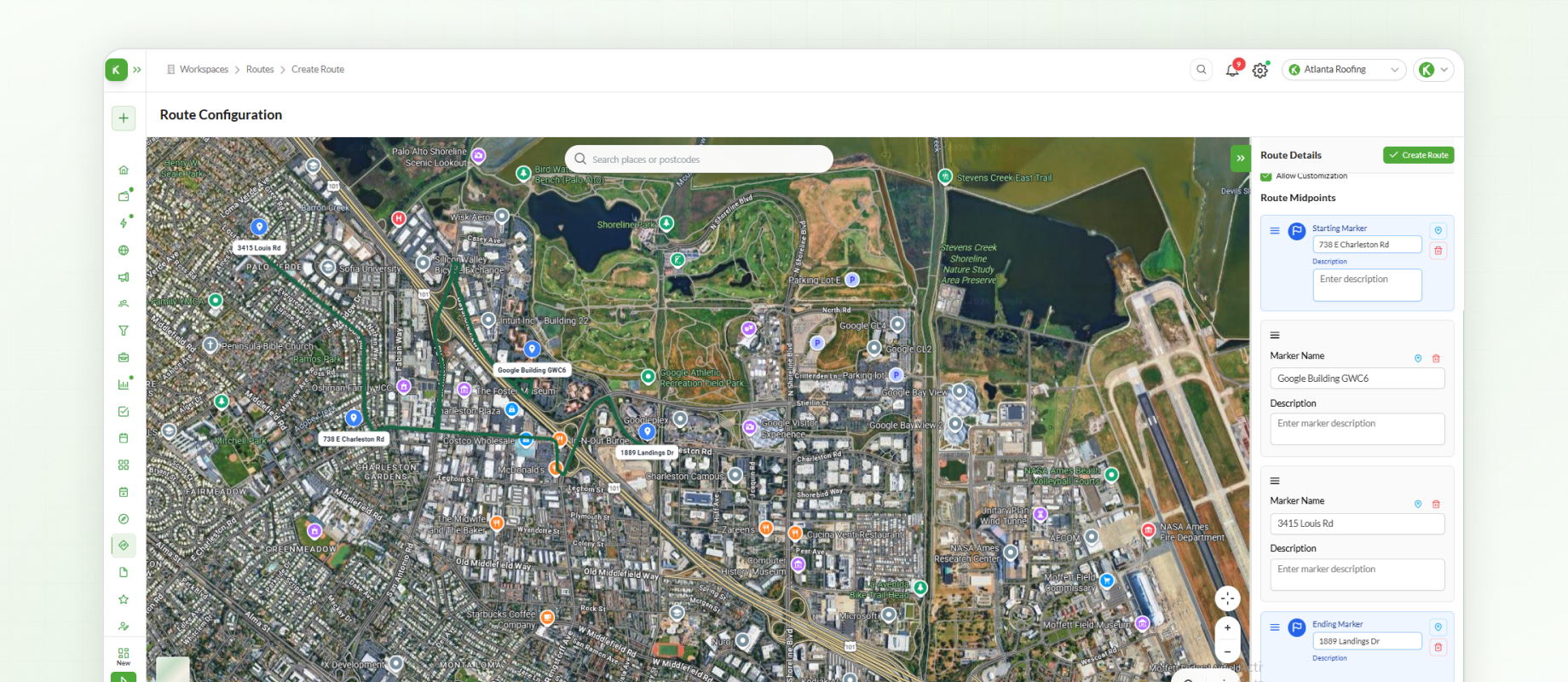Open the briefcase icon in the sidebar
Image resolution: width=1568 pixels, height=682 pixels.
[x=124, y=357]
